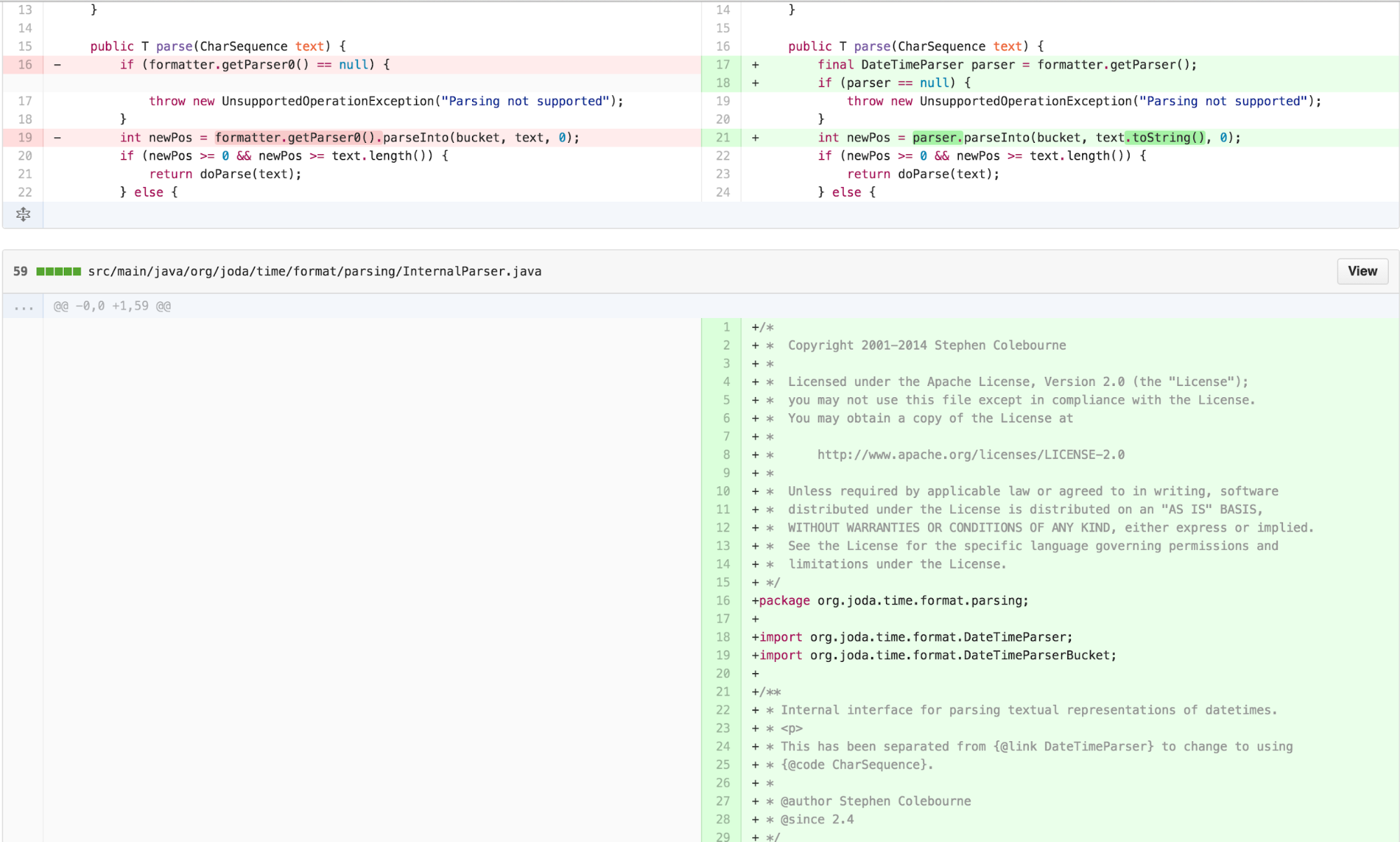Click the added line 'if (parser == null) {'

tap(894, 83)
